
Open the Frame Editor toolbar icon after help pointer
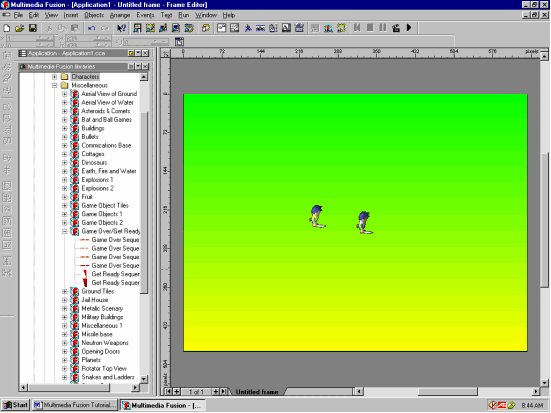pos(137,28)
